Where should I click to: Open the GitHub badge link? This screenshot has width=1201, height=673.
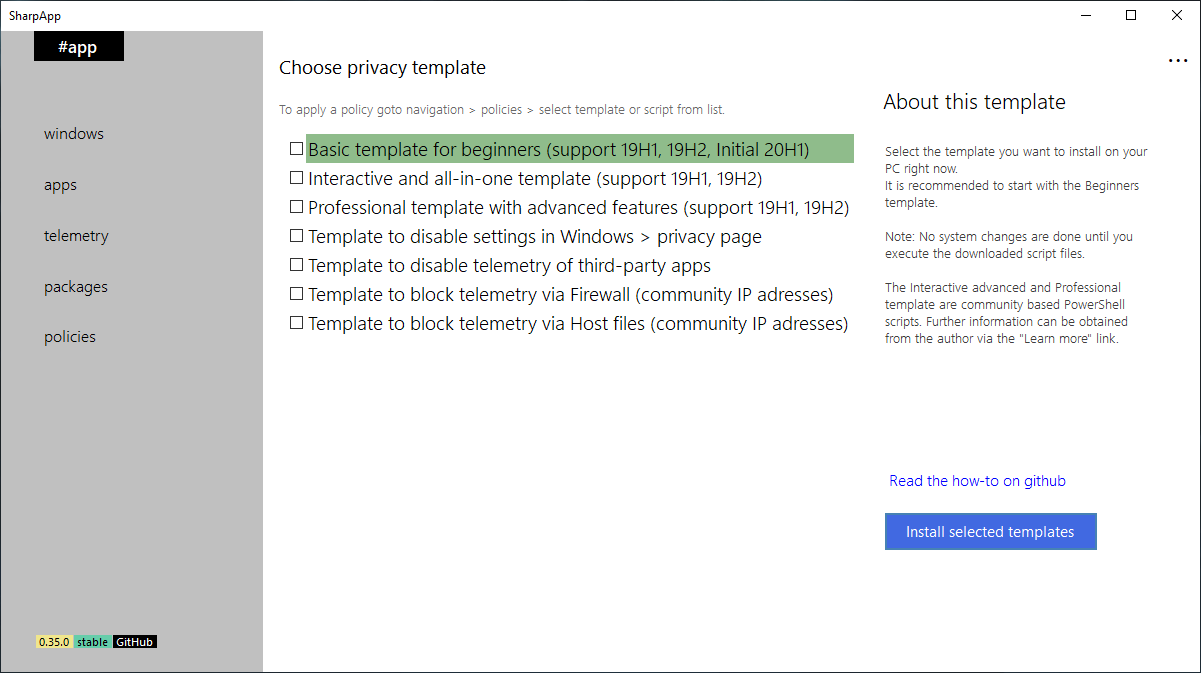(134, 642)
